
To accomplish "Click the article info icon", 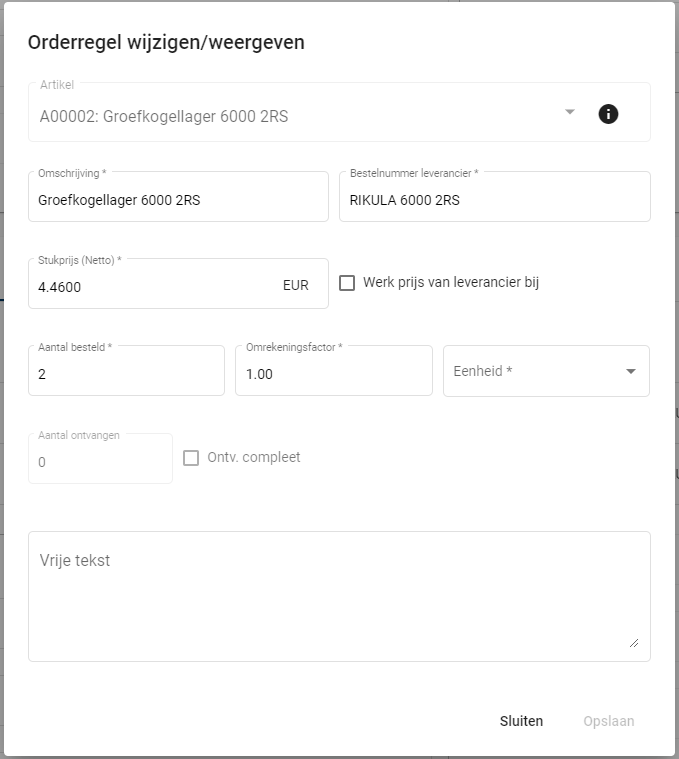I will coord(608,114).
